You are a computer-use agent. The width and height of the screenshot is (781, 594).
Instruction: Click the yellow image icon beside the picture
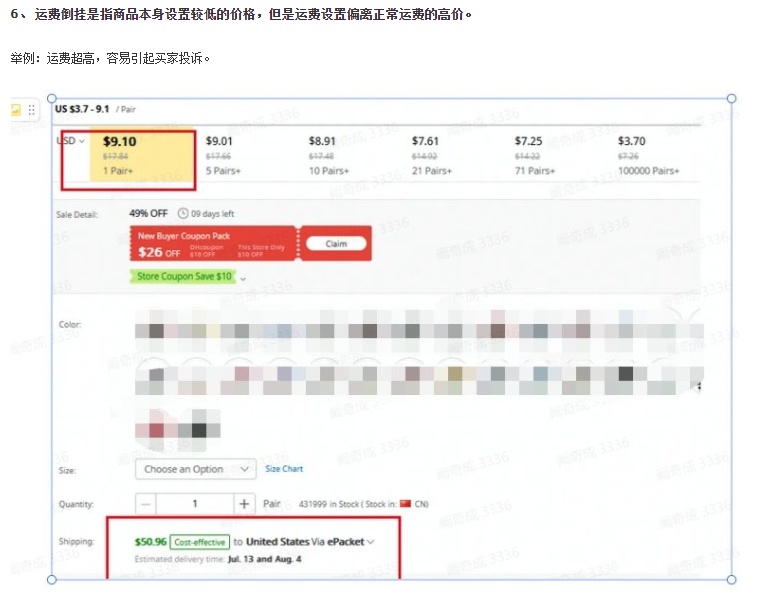[x=16, y=110]
